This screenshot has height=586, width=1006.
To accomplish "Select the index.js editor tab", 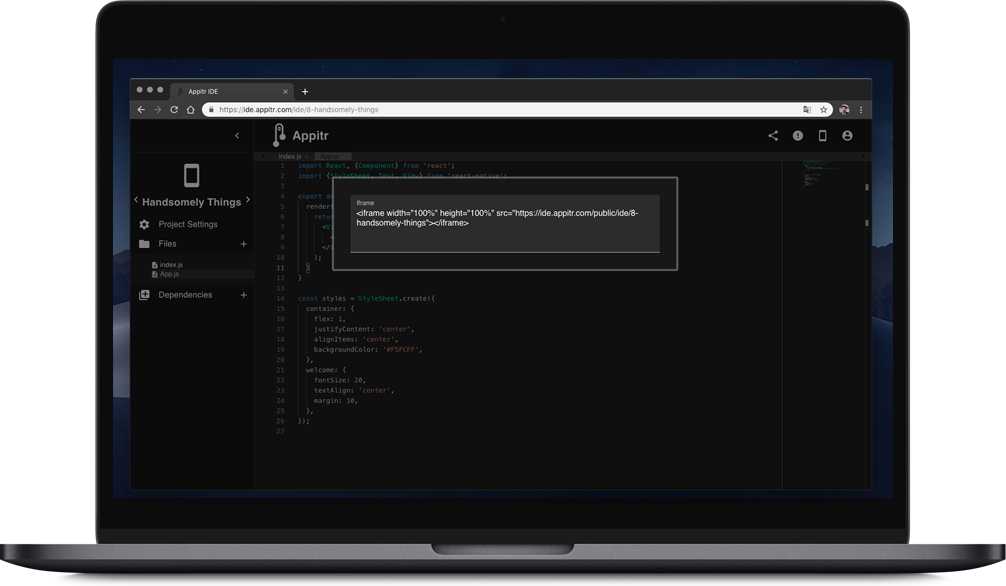I will [x=290, y=157].
